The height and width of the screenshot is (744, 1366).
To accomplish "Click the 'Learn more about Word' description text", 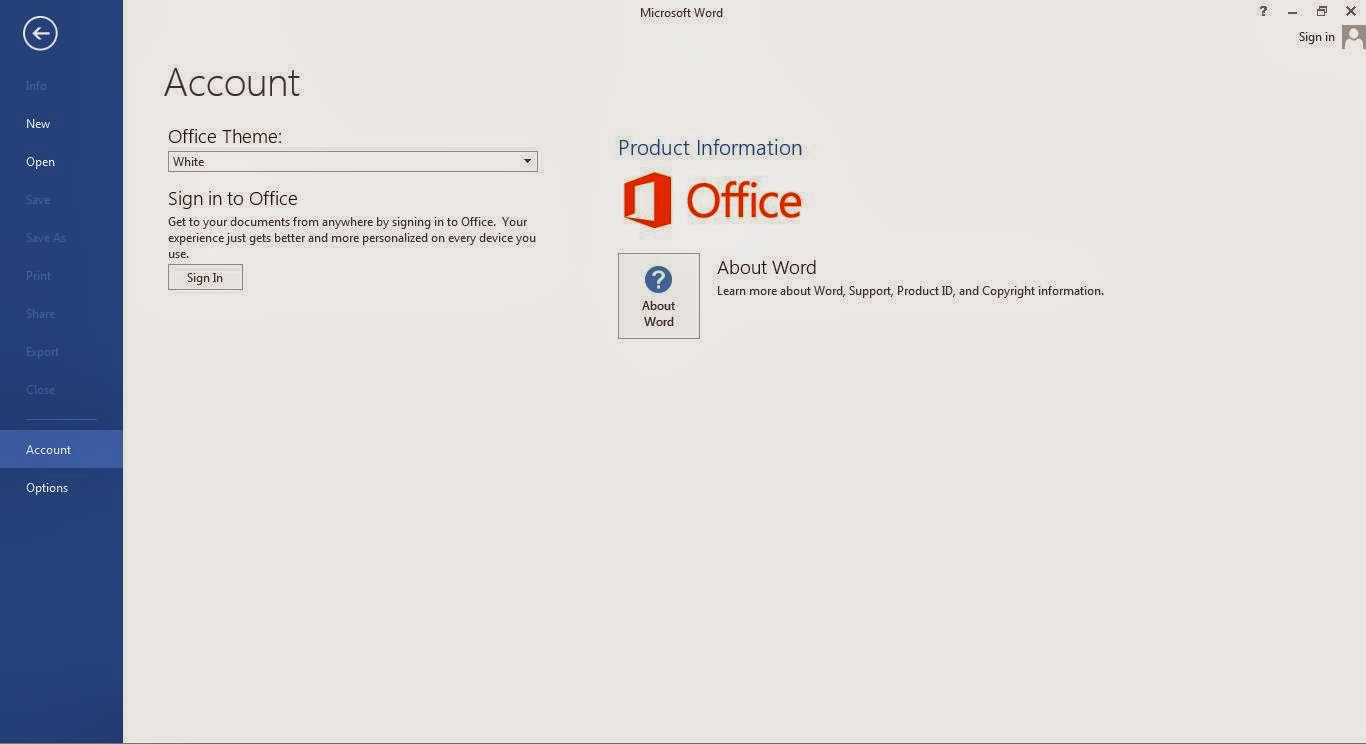I will click(910, 291).
